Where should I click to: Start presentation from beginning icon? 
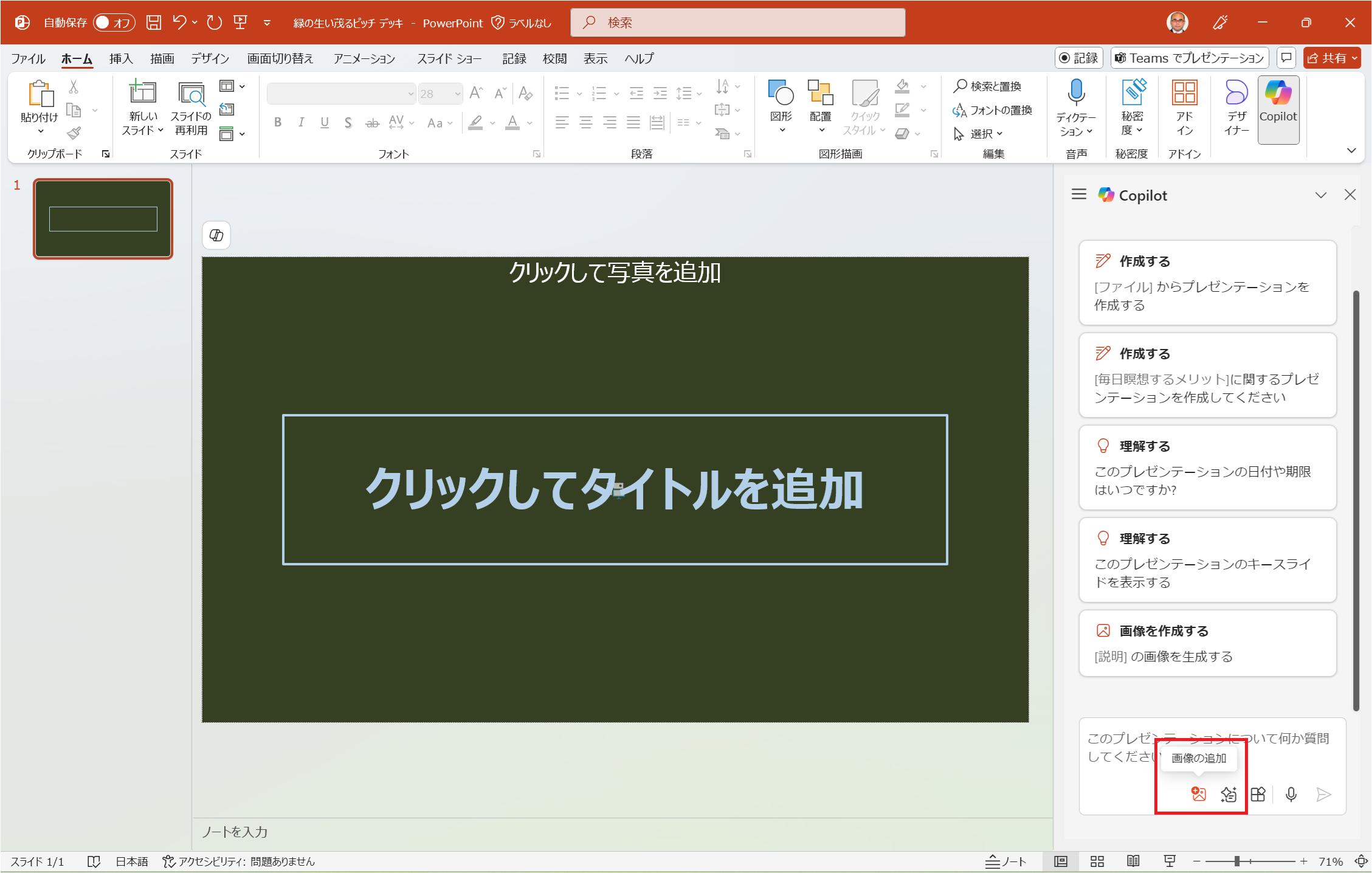point(241,22)
